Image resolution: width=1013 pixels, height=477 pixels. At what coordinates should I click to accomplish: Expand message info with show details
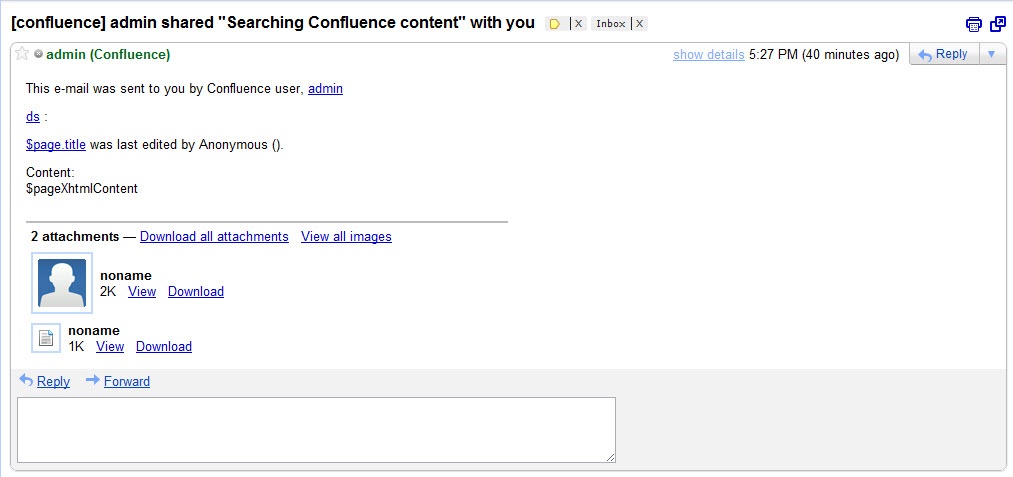[708, 55]
